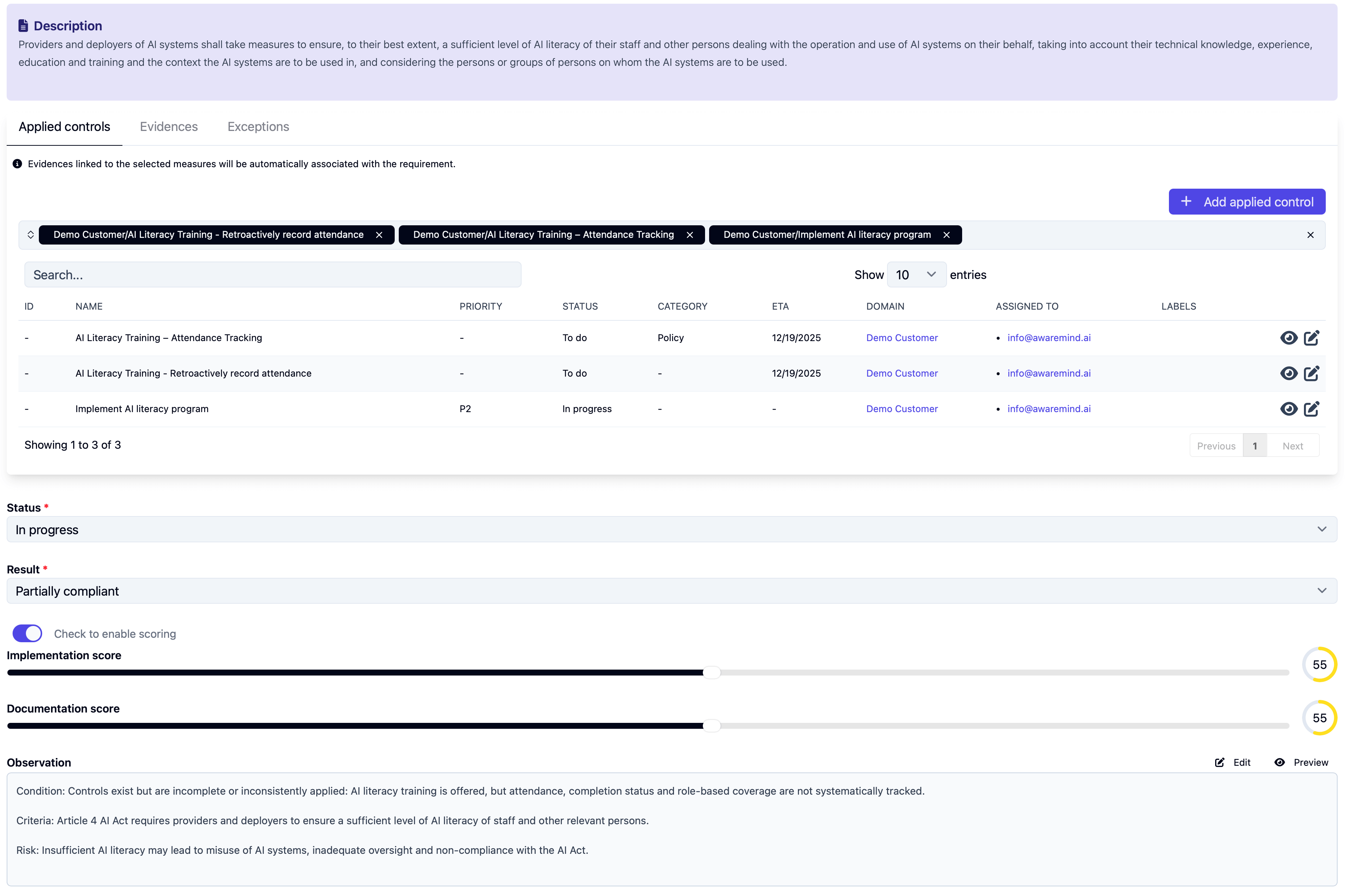Open the Status dropdown

click(x=671, y=529)
